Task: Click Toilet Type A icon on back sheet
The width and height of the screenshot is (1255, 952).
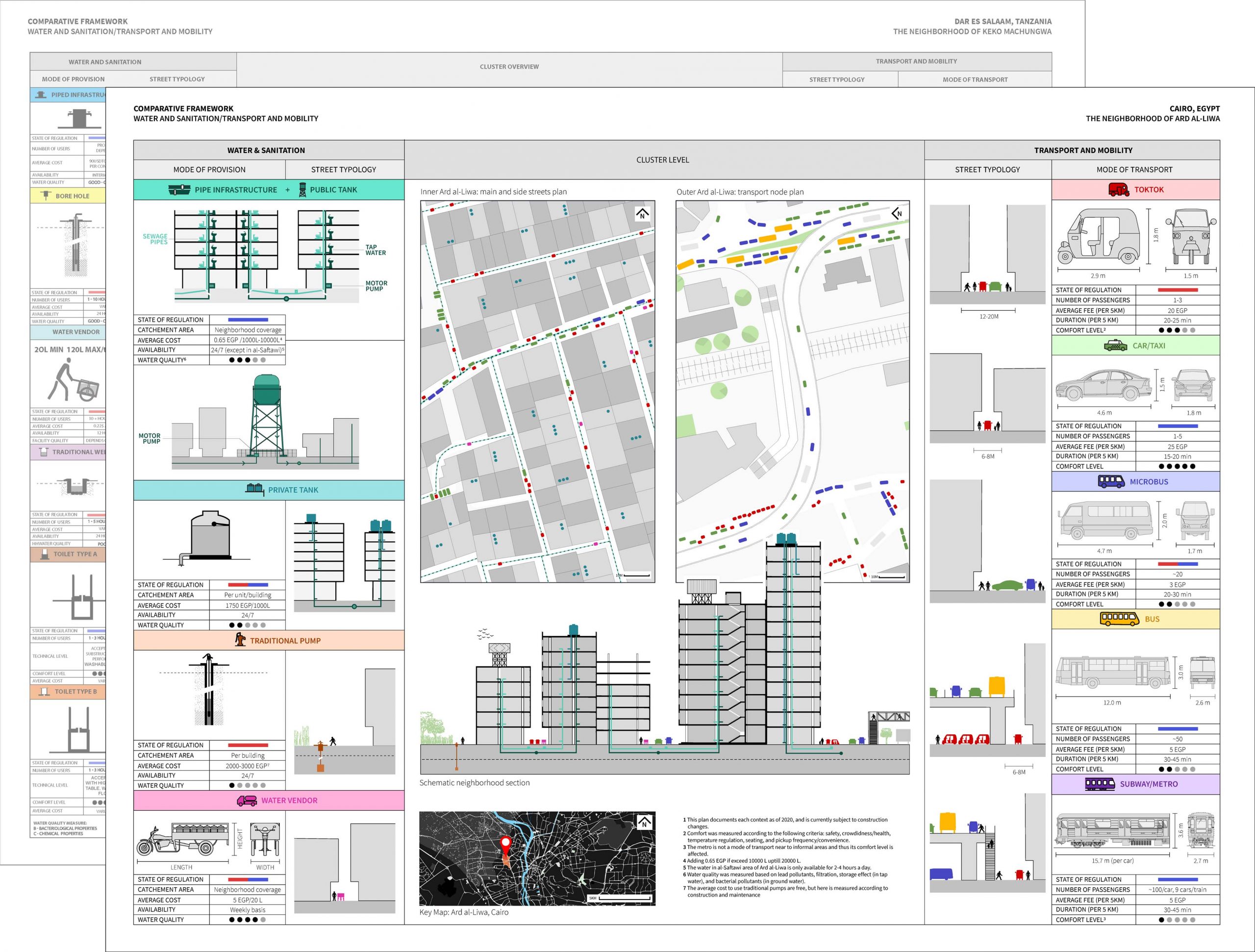Action: pos(44,554)
